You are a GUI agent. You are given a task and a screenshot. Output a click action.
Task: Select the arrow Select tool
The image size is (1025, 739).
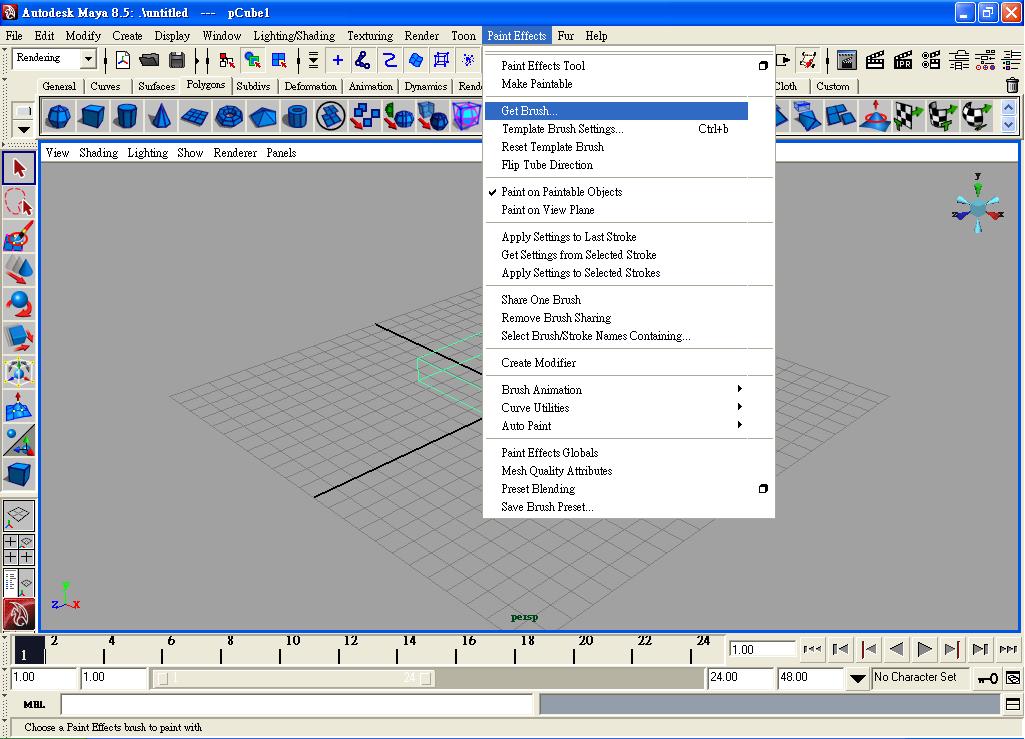(x=19, y=168)
